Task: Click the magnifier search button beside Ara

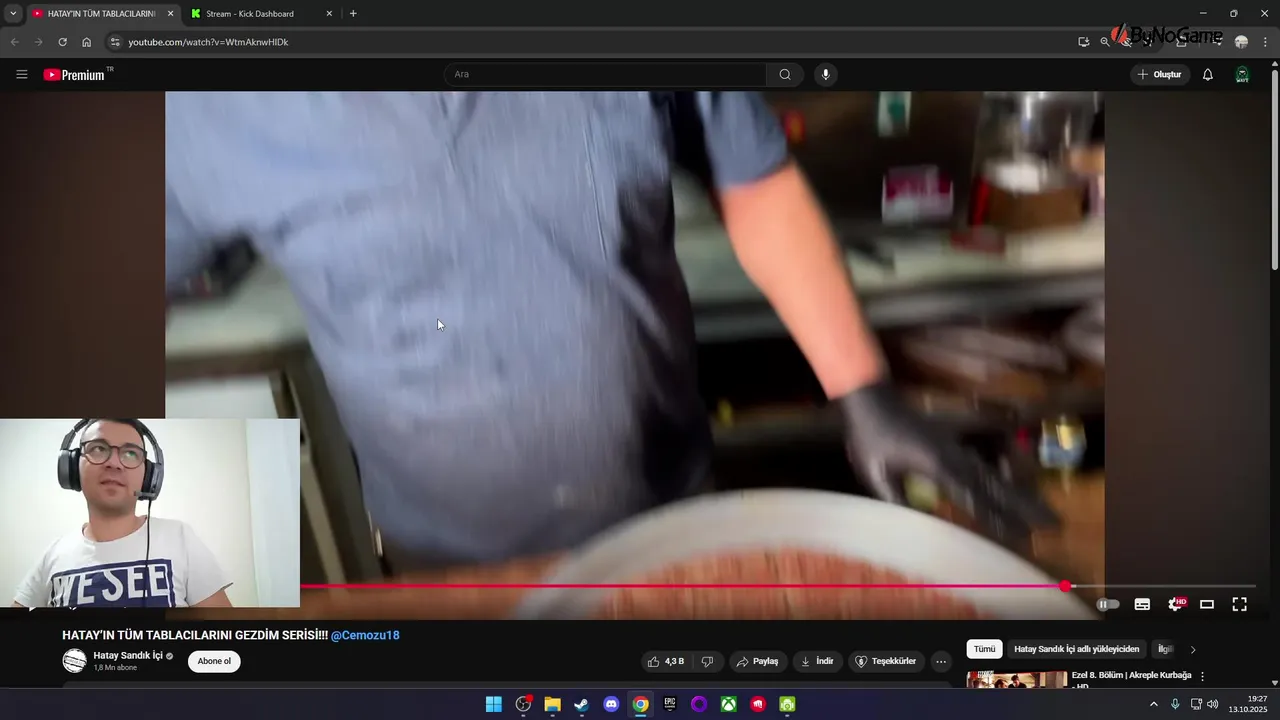Action: pyautogui.click(x=785, y=74)
